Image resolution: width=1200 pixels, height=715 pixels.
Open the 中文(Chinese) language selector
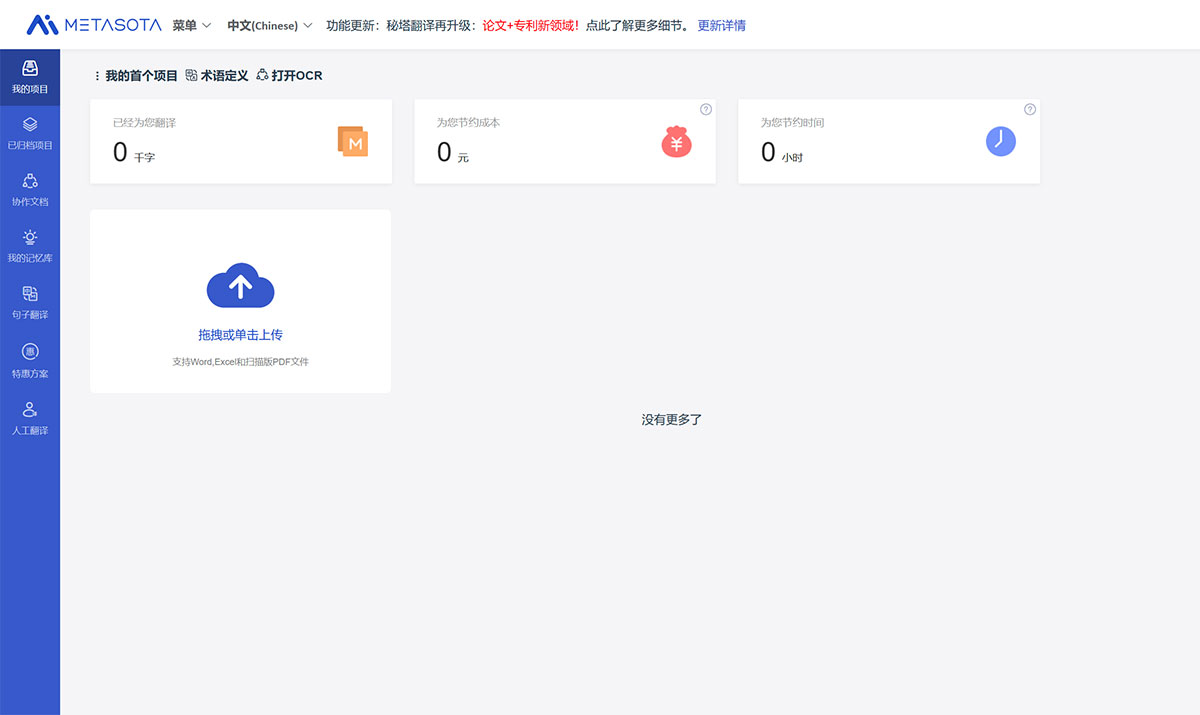[268, 24]
